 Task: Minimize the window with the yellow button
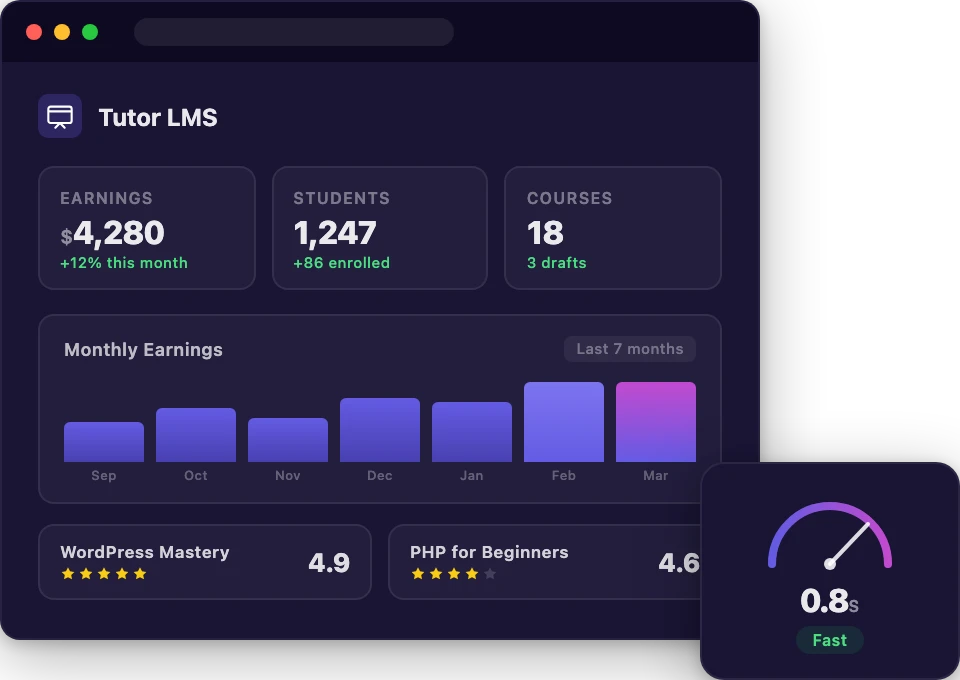[62, 32]
